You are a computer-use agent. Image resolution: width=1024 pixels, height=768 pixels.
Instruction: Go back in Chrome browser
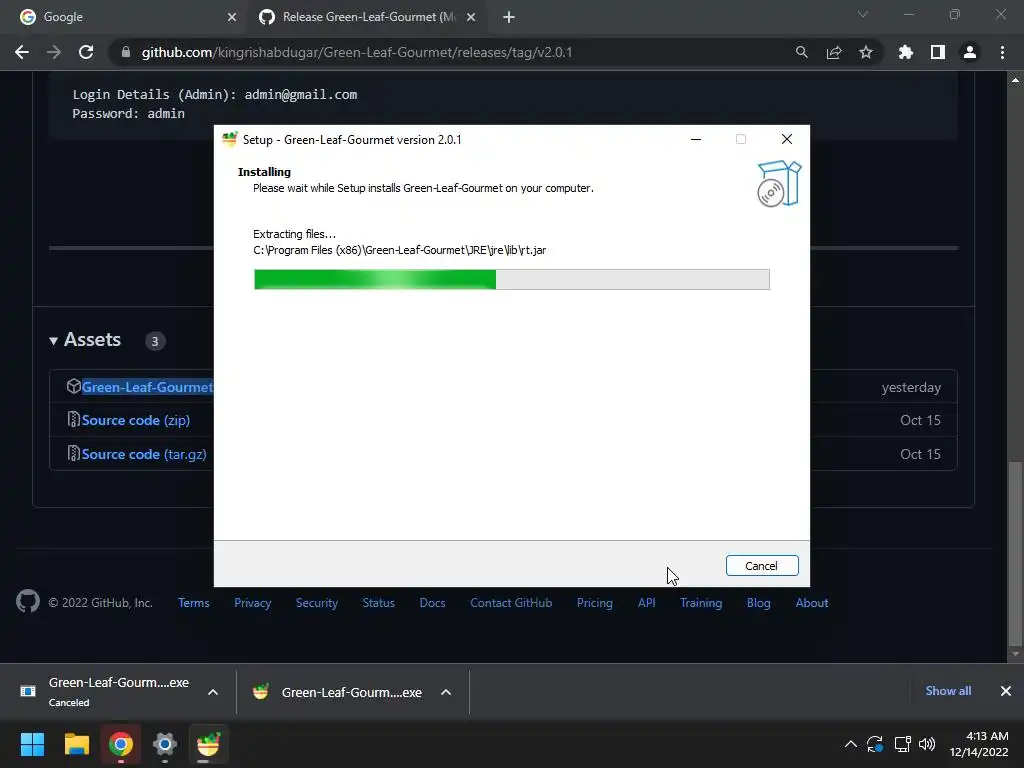tap(22, 52)
